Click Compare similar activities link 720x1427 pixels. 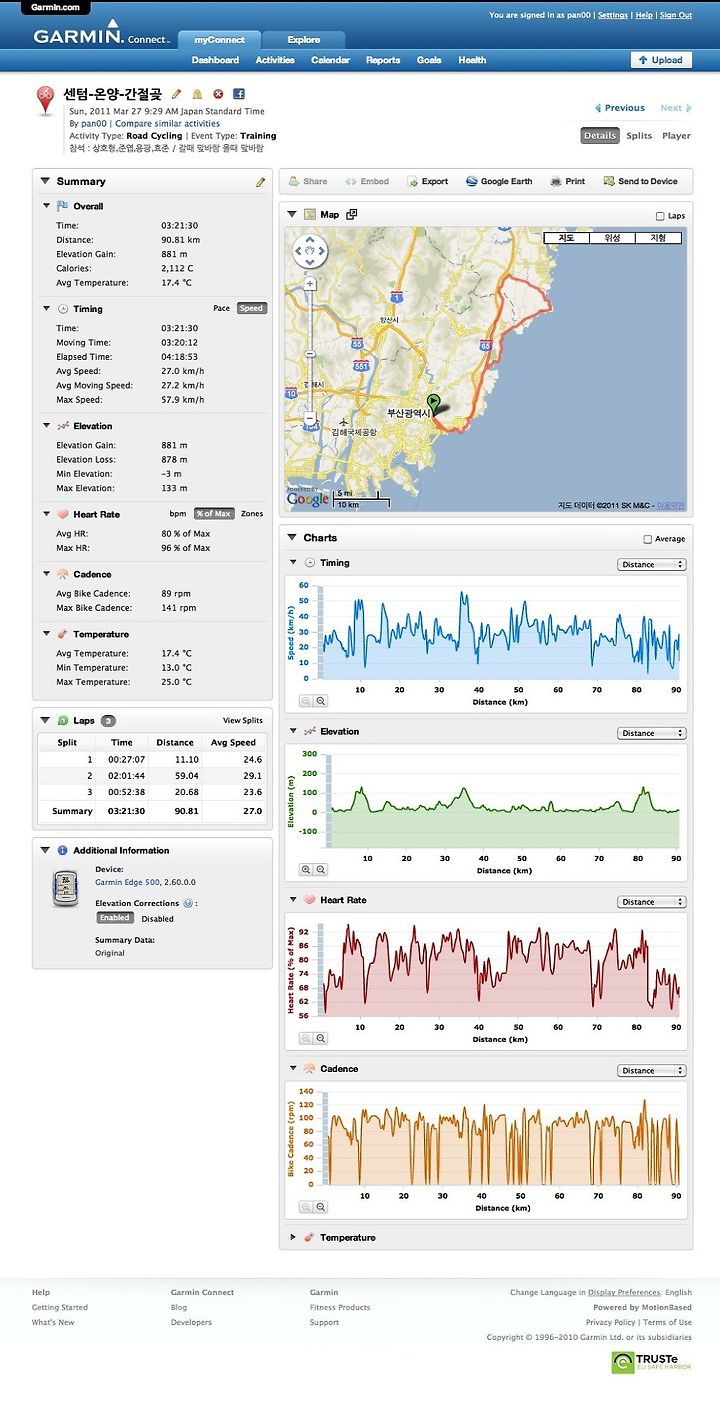(167, 124)
